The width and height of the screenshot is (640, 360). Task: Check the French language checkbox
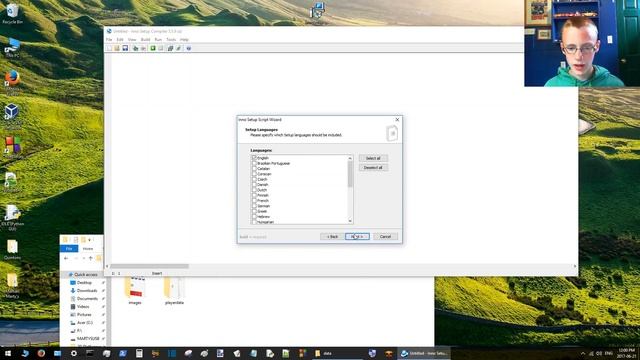pyautogui.click(x=254, y=200)
